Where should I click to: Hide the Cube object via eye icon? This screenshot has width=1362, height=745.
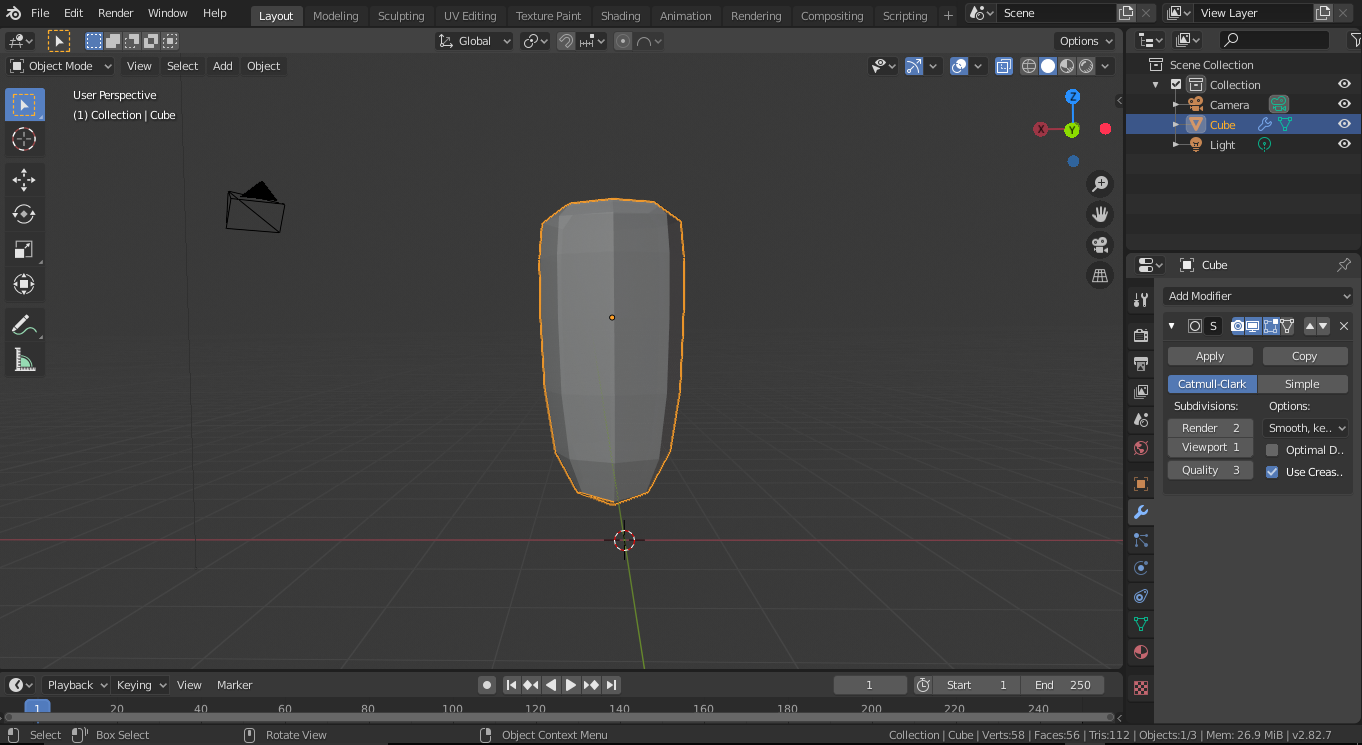[1344, 124]
